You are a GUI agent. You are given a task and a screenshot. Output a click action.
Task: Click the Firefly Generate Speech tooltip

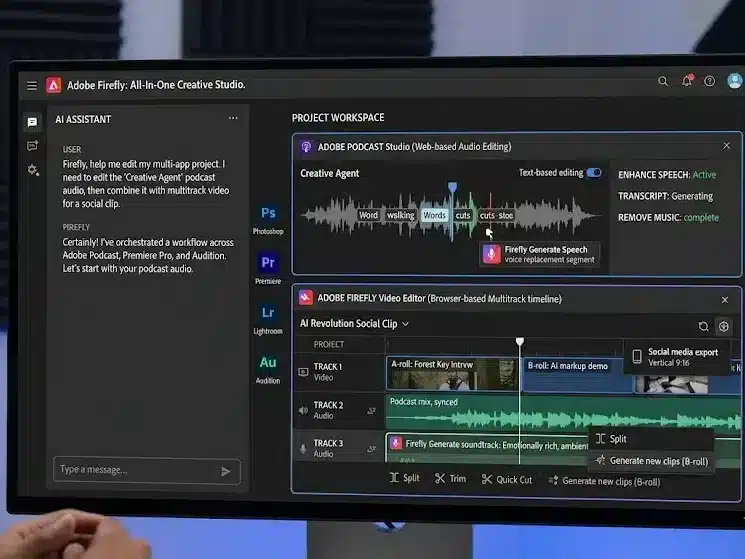539,254
